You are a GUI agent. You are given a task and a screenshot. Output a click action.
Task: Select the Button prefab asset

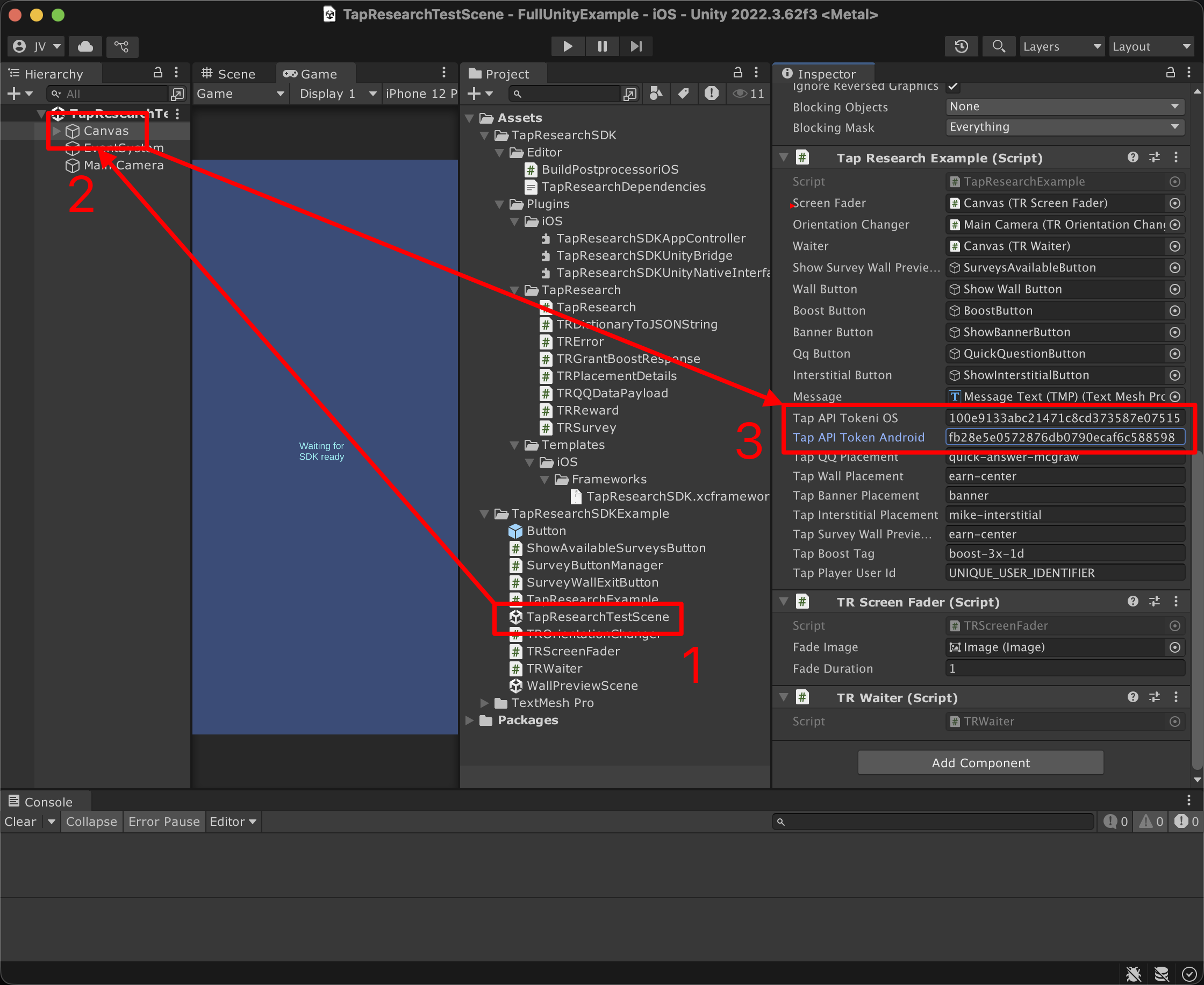click(537, 531)
